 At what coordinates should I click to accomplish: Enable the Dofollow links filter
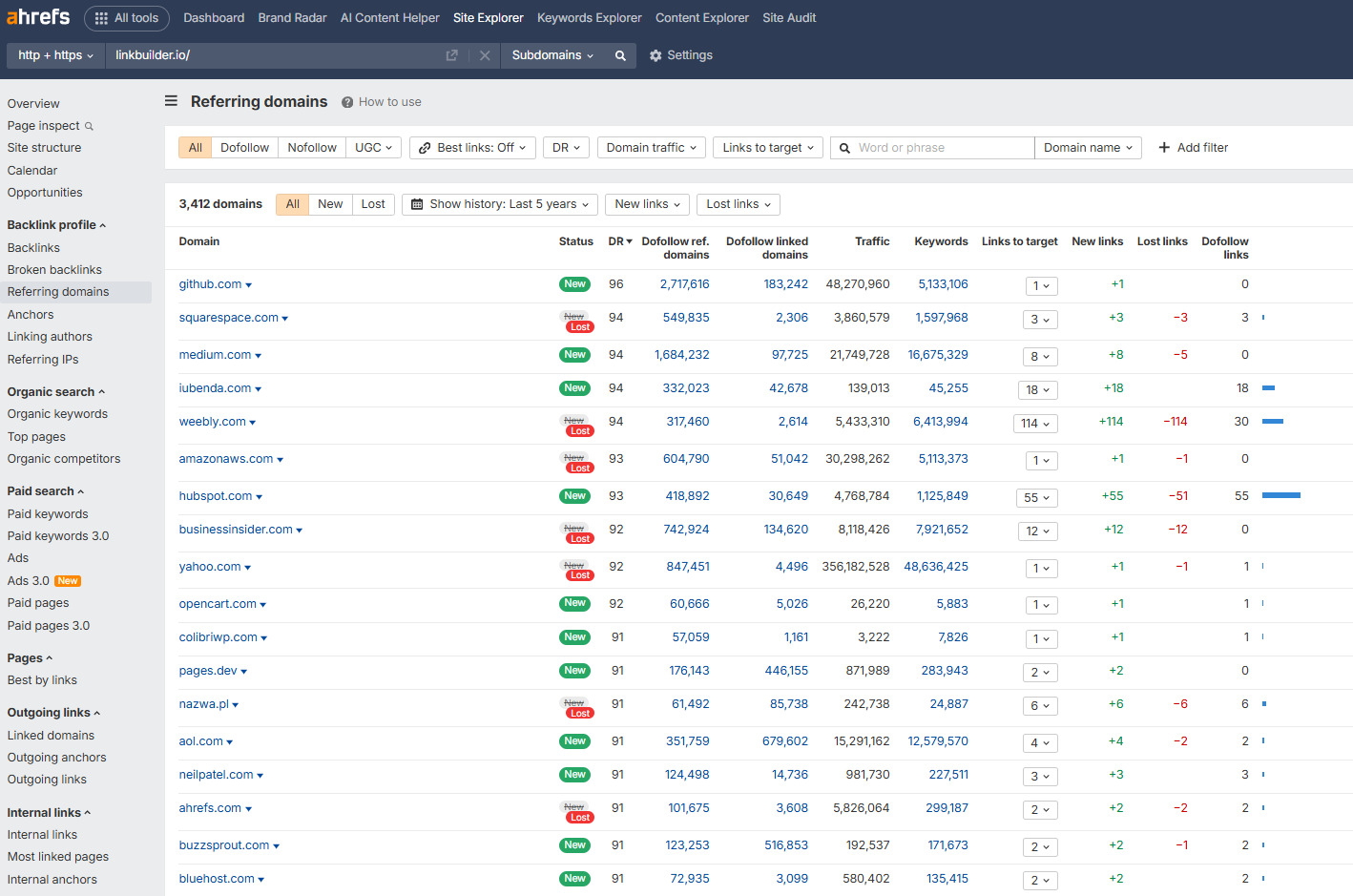(x=244, y=147)
